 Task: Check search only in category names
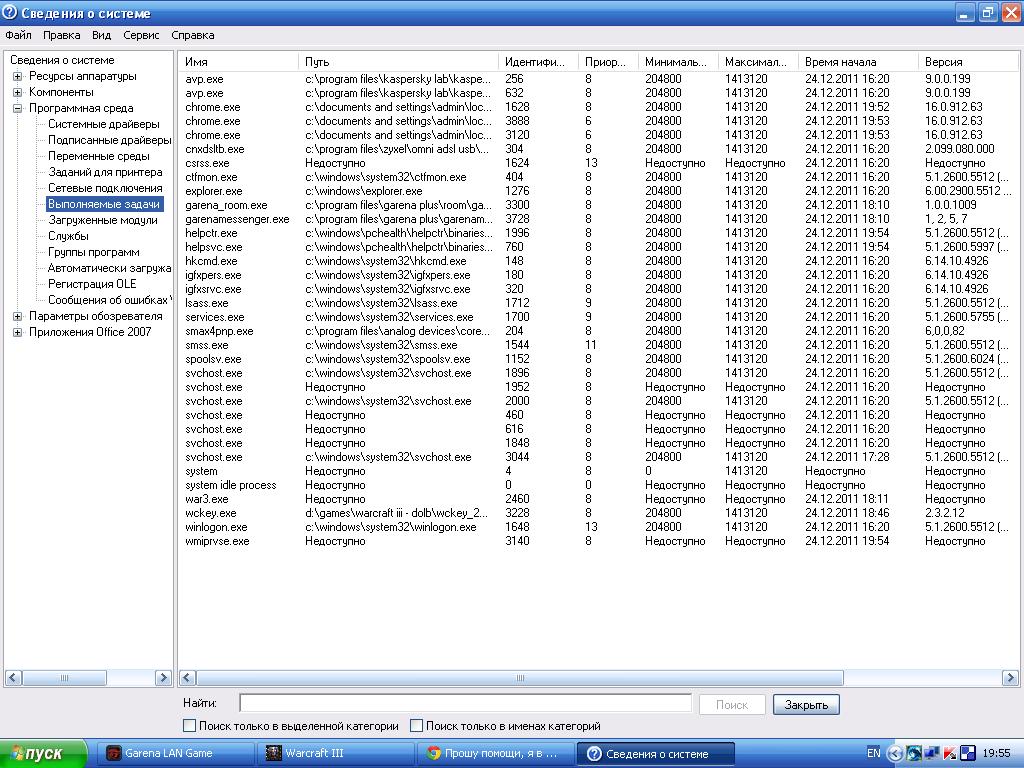[x=417, y=726]
